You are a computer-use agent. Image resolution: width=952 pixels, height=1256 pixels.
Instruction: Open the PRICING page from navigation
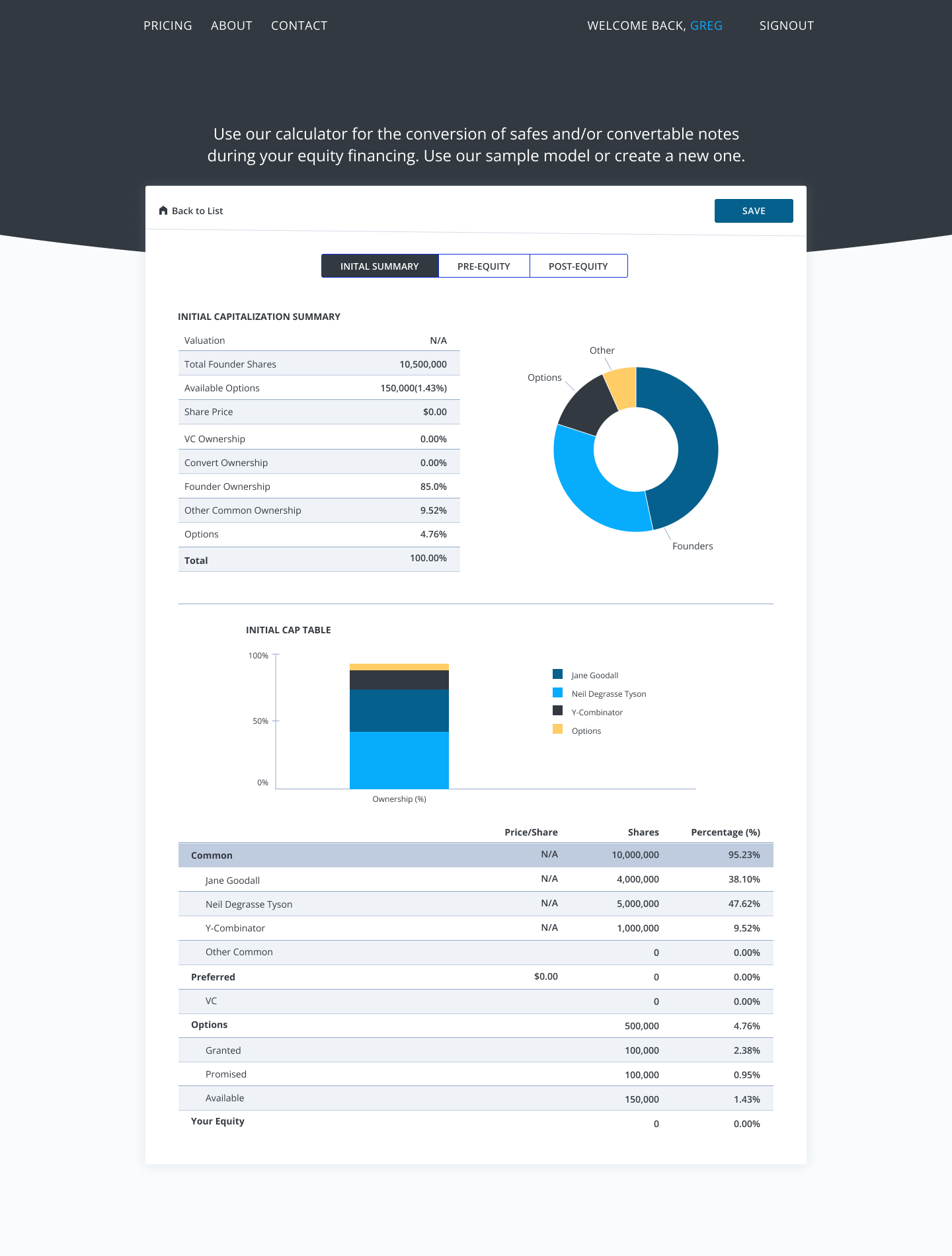point(167,26)
